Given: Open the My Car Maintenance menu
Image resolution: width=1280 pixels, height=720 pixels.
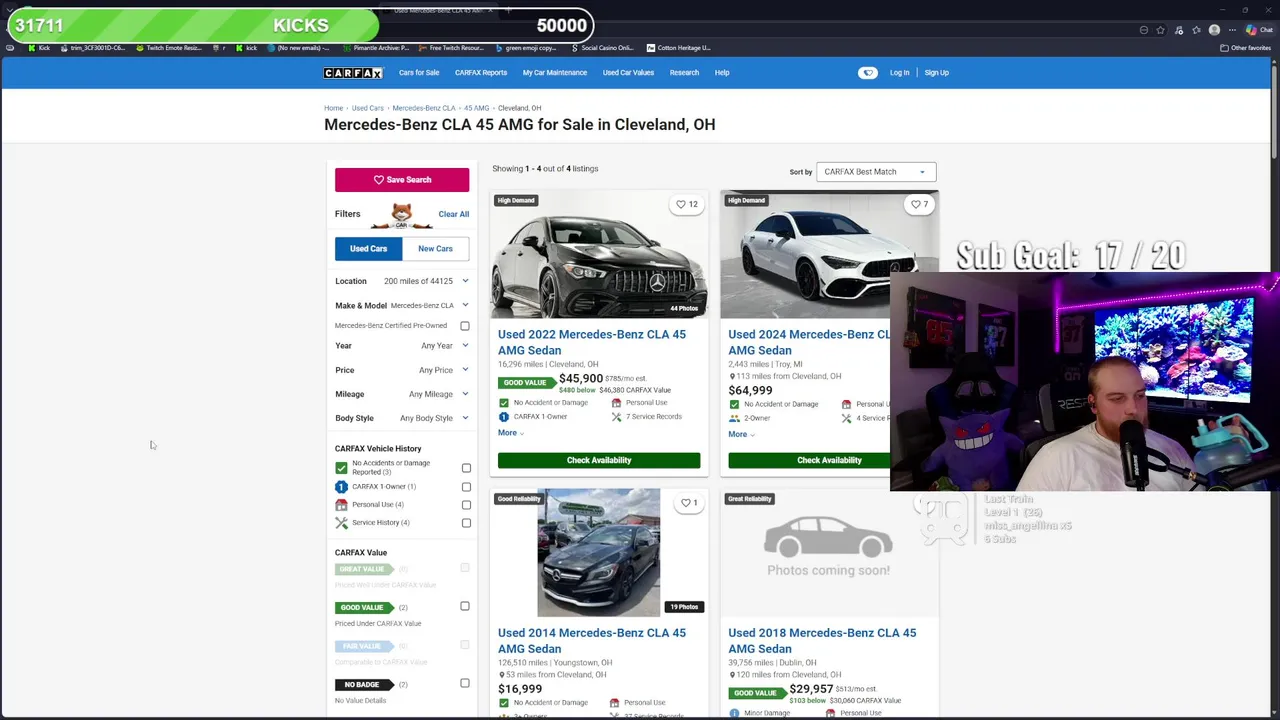Looking at the screenshot, I should click(555, 73).
